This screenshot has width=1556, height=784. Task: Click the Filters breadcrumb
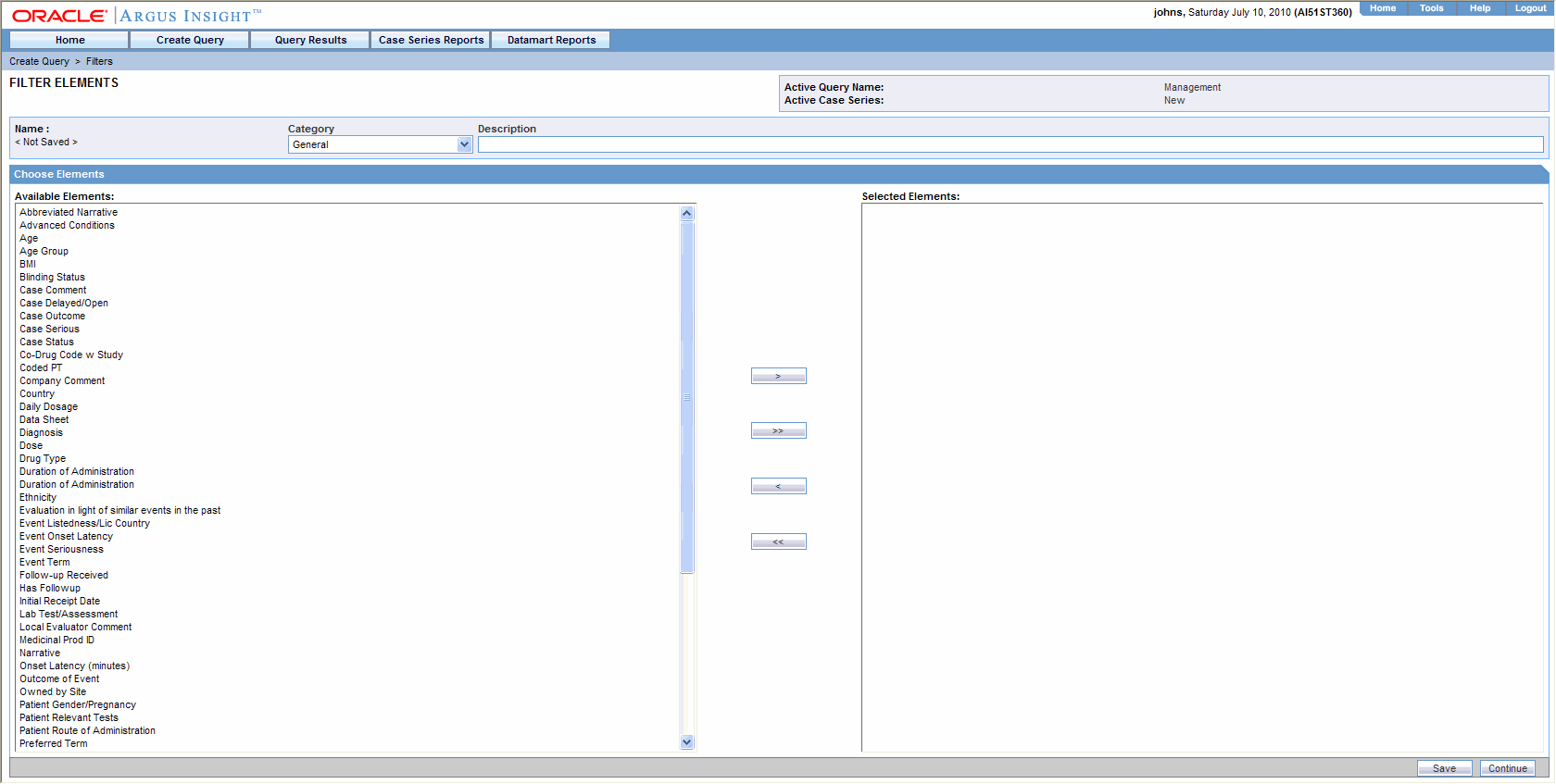click(x=99, y=61)
